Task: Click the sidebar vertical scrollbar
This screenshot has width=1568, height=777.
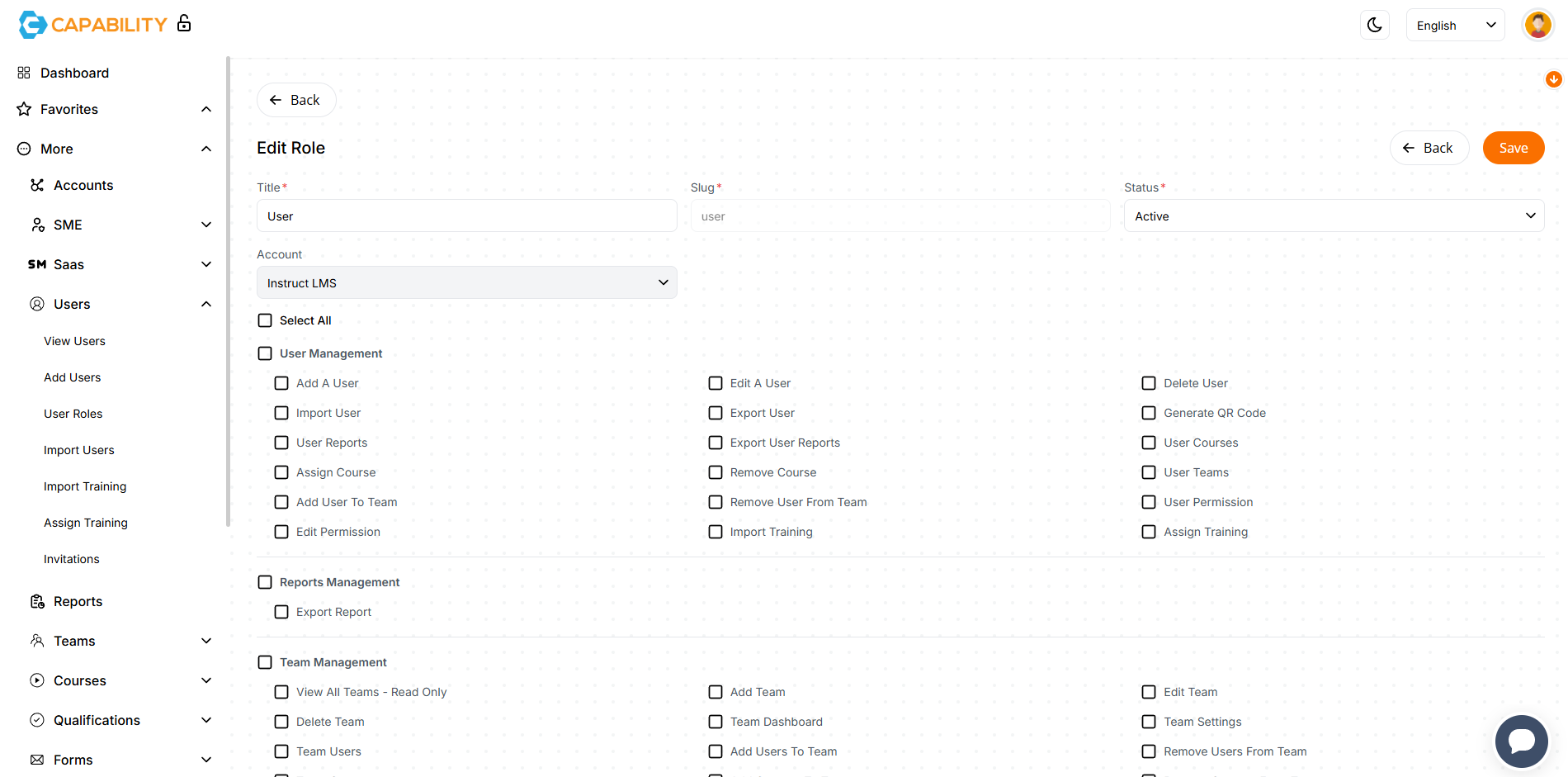Action: click(228, 291)
